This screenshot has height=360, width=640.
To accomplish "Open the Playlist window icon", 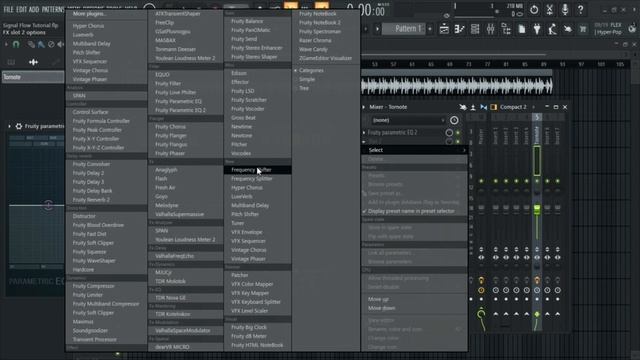I will (x=444, y=29).
